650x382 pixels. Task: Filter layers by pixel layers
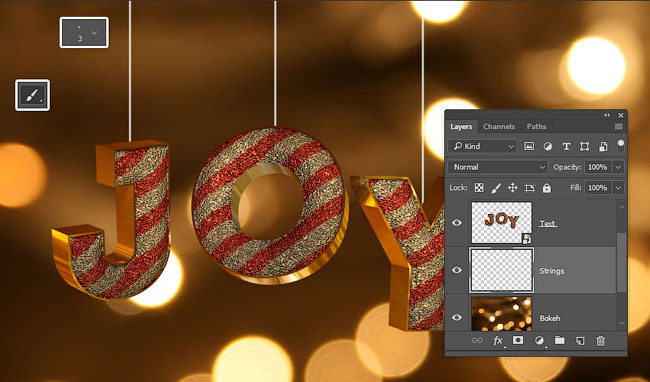[529, 146]
